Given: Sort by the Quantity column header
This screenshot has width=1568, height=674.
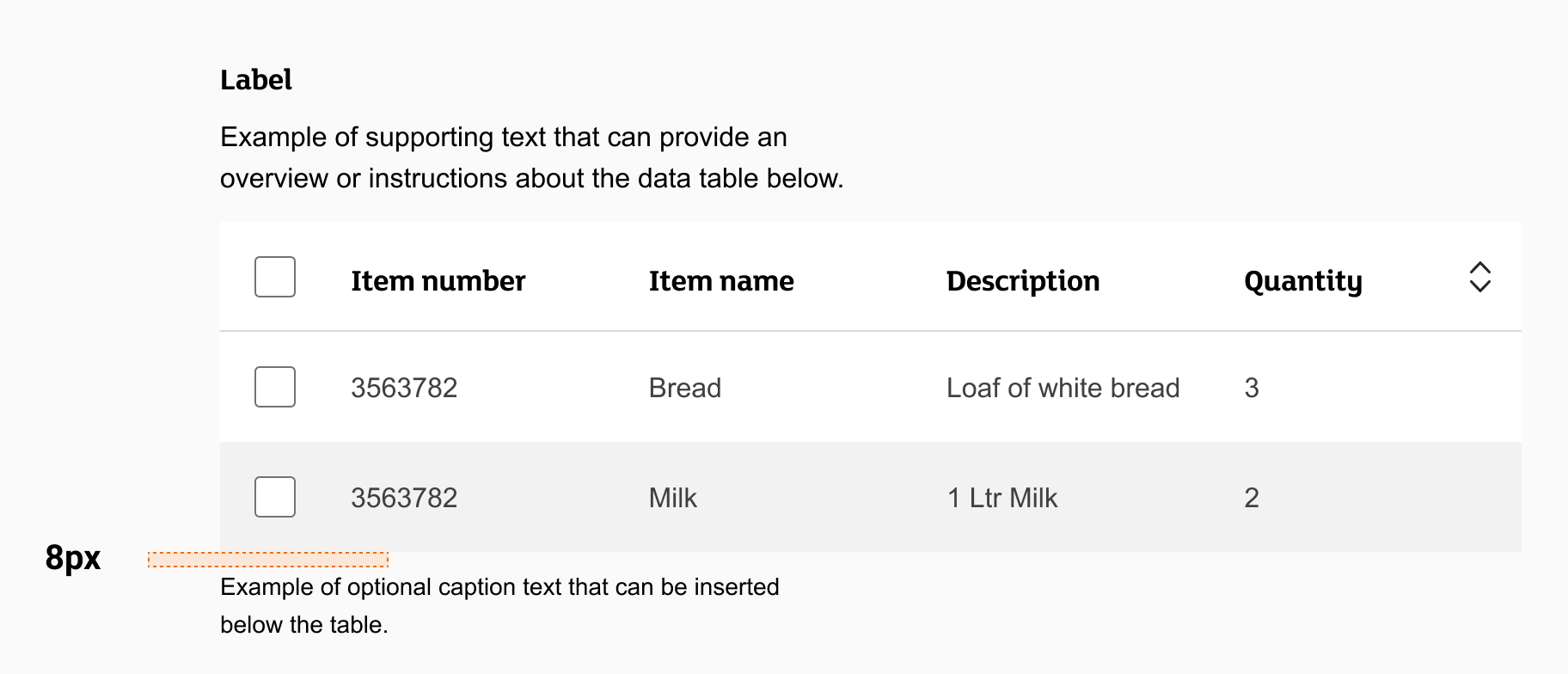Looking at the screenshot, I should pos(1303,281).
